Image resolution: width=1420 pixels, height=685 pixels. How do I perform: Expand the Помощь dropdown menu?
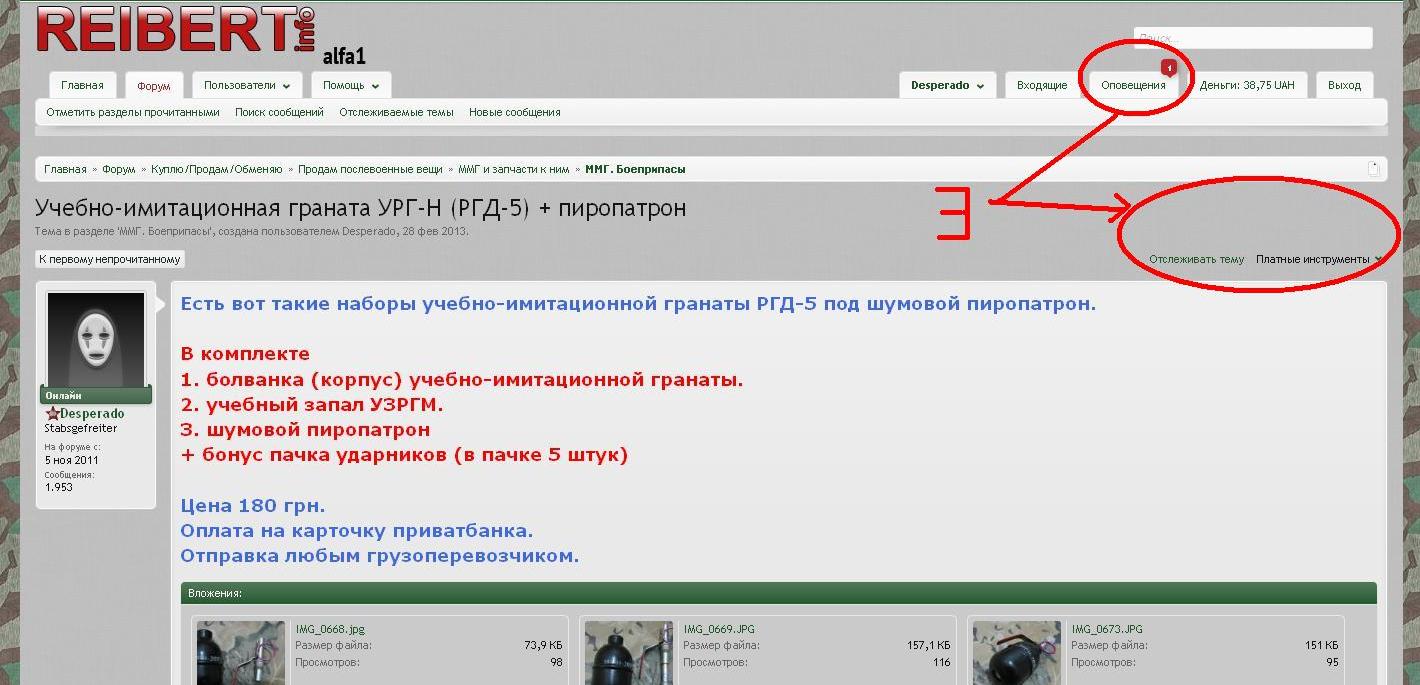coord(351,85)
